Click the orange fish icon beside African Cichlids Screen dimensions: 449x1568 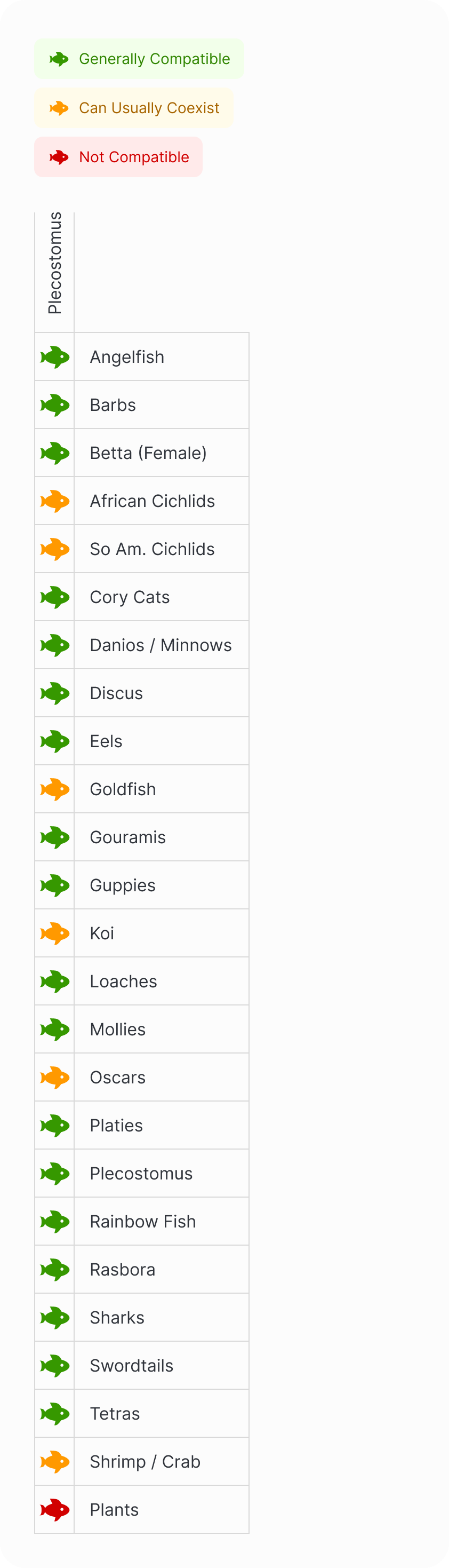pyautogui.click(x=55, y=502)
